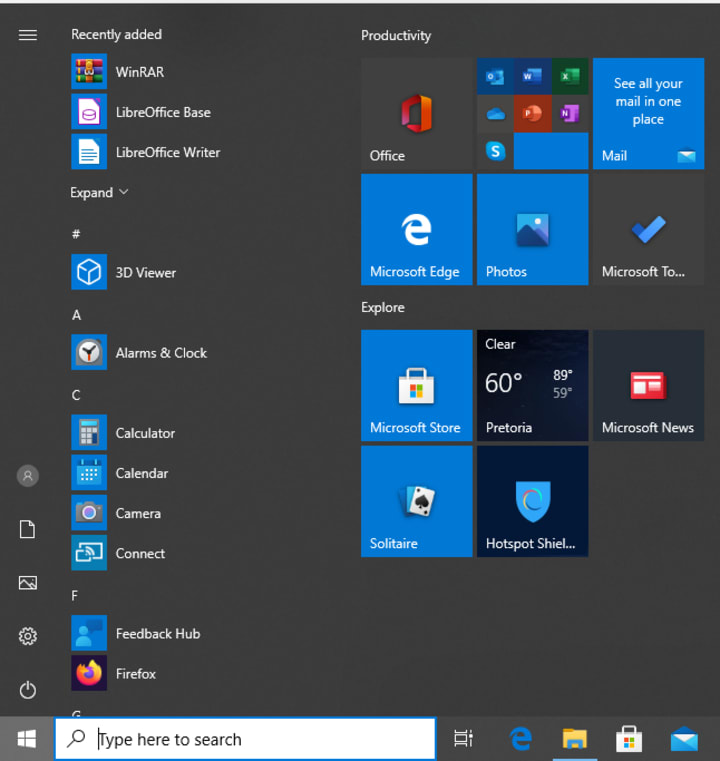Click the Recently added heading

pos(116,34)
